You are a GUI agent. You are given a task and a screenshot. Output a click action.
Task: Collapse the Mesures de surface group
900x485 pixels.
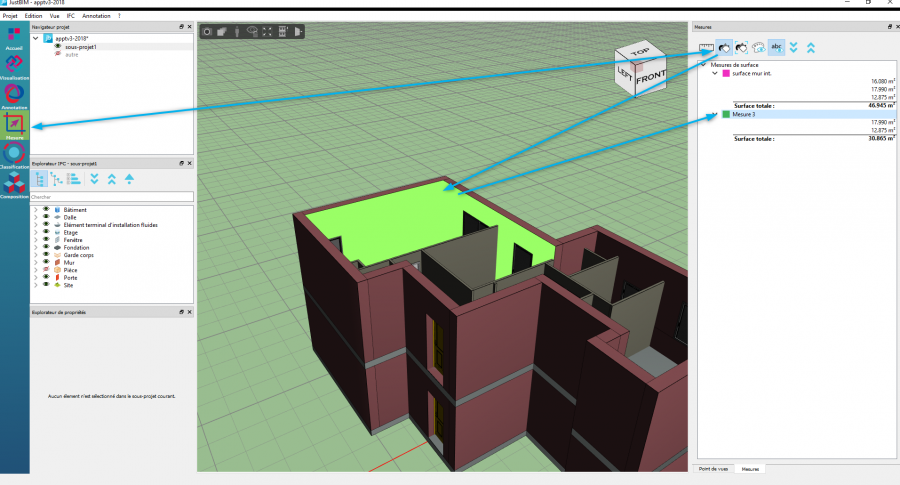pos(704,65)
